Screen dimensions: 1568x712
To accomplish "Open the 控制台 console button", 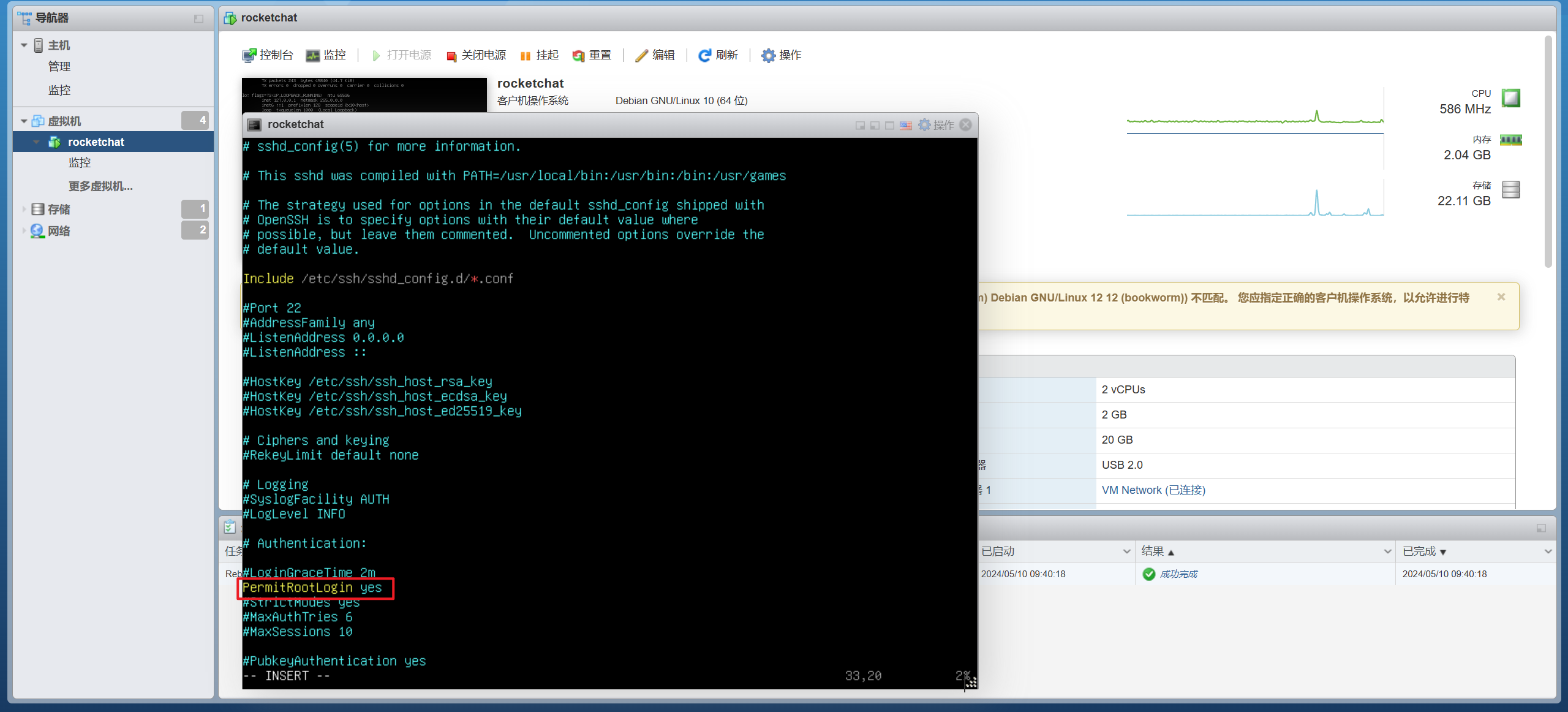I will [x=268, y=55].
